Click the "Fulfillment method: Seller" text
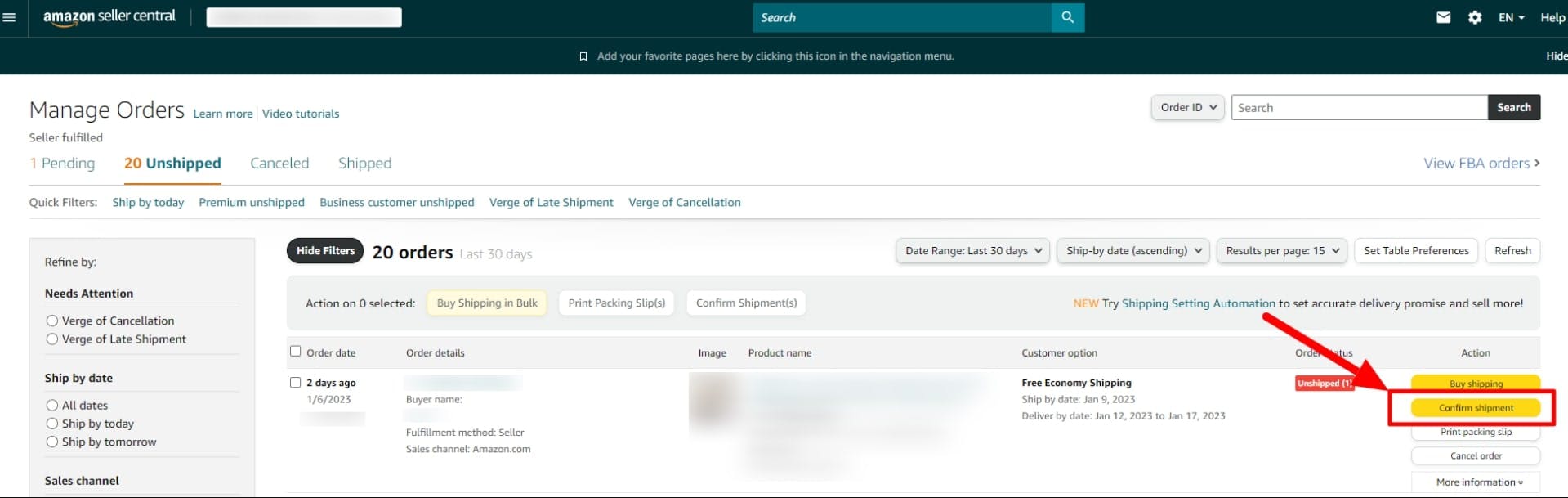The width and height of the screenshot is (1568, 498). click(x=465, y=433)
